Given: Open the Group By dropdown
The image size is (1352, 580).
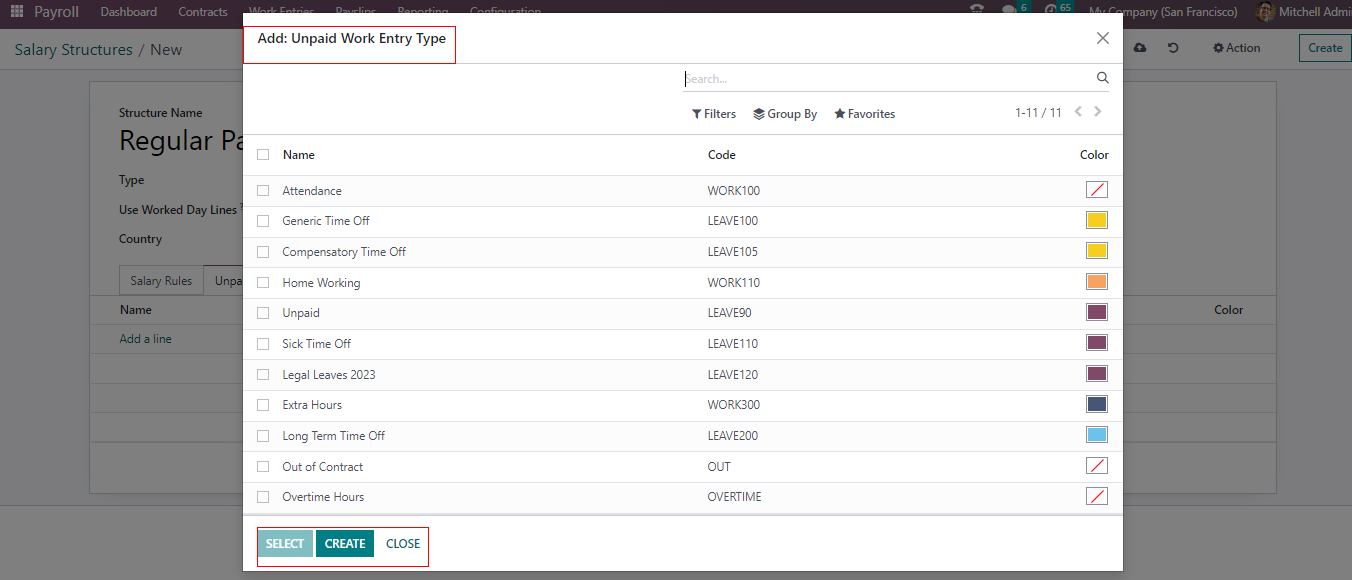Looking at the screenshot, I should (x=785, y=114).
